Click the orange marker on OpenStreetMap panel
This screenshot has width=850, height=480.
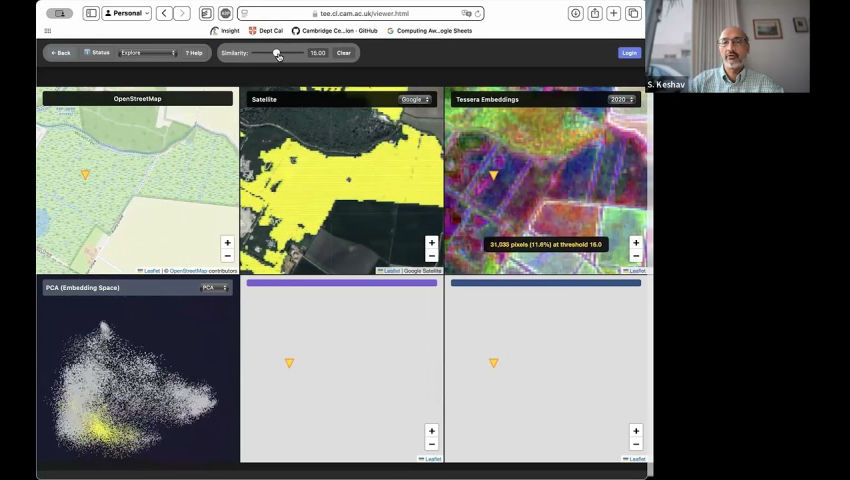pos(85,175)
